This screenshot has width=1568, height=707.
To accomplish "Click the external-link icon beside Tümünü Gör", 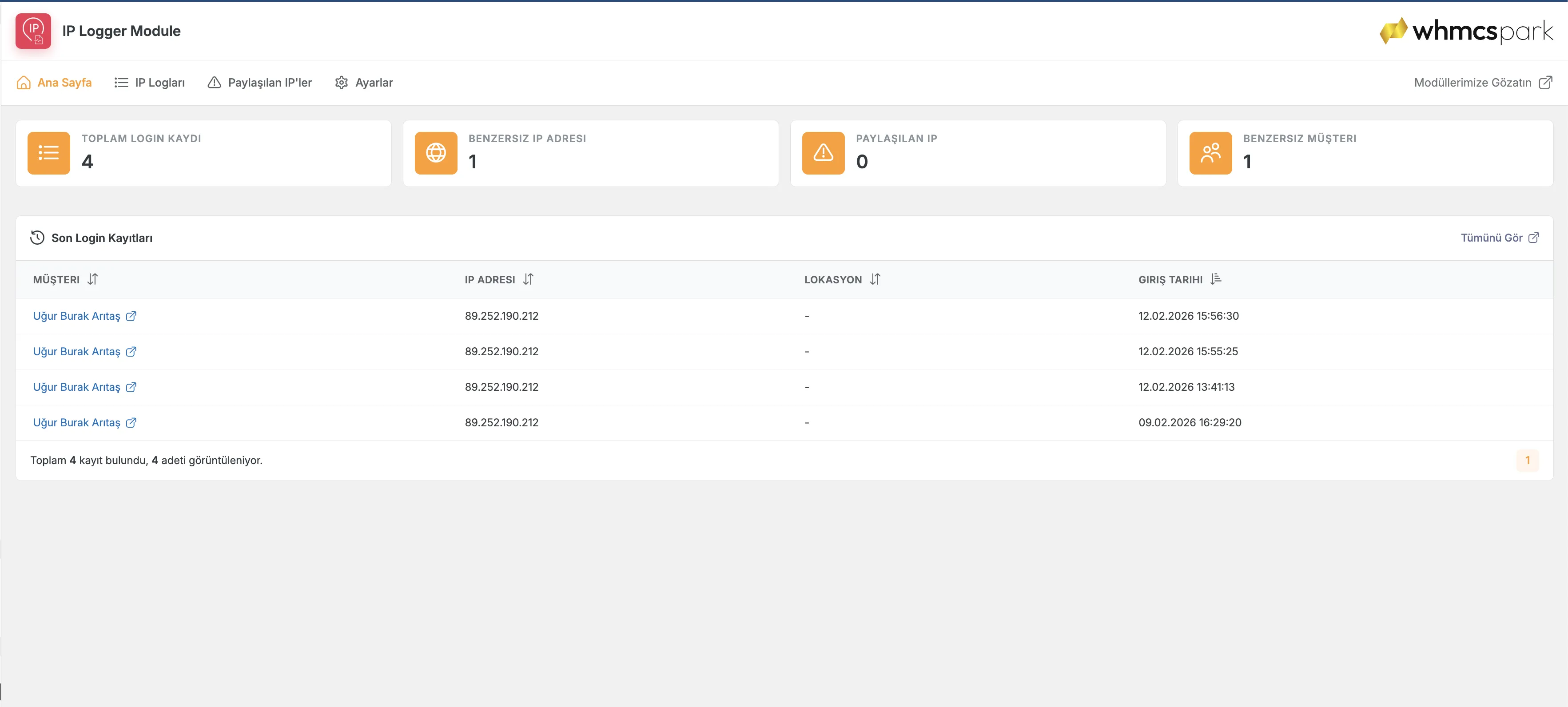I will point(1533,238).
